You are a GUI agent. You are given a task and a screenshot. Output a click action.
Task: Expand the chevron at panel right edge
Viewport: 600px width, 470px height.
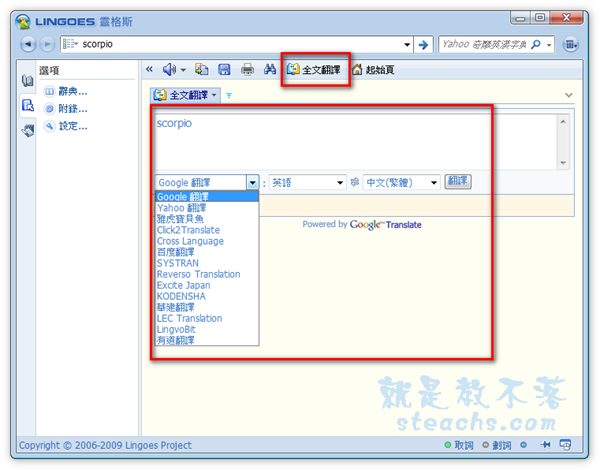pos(569,95)
